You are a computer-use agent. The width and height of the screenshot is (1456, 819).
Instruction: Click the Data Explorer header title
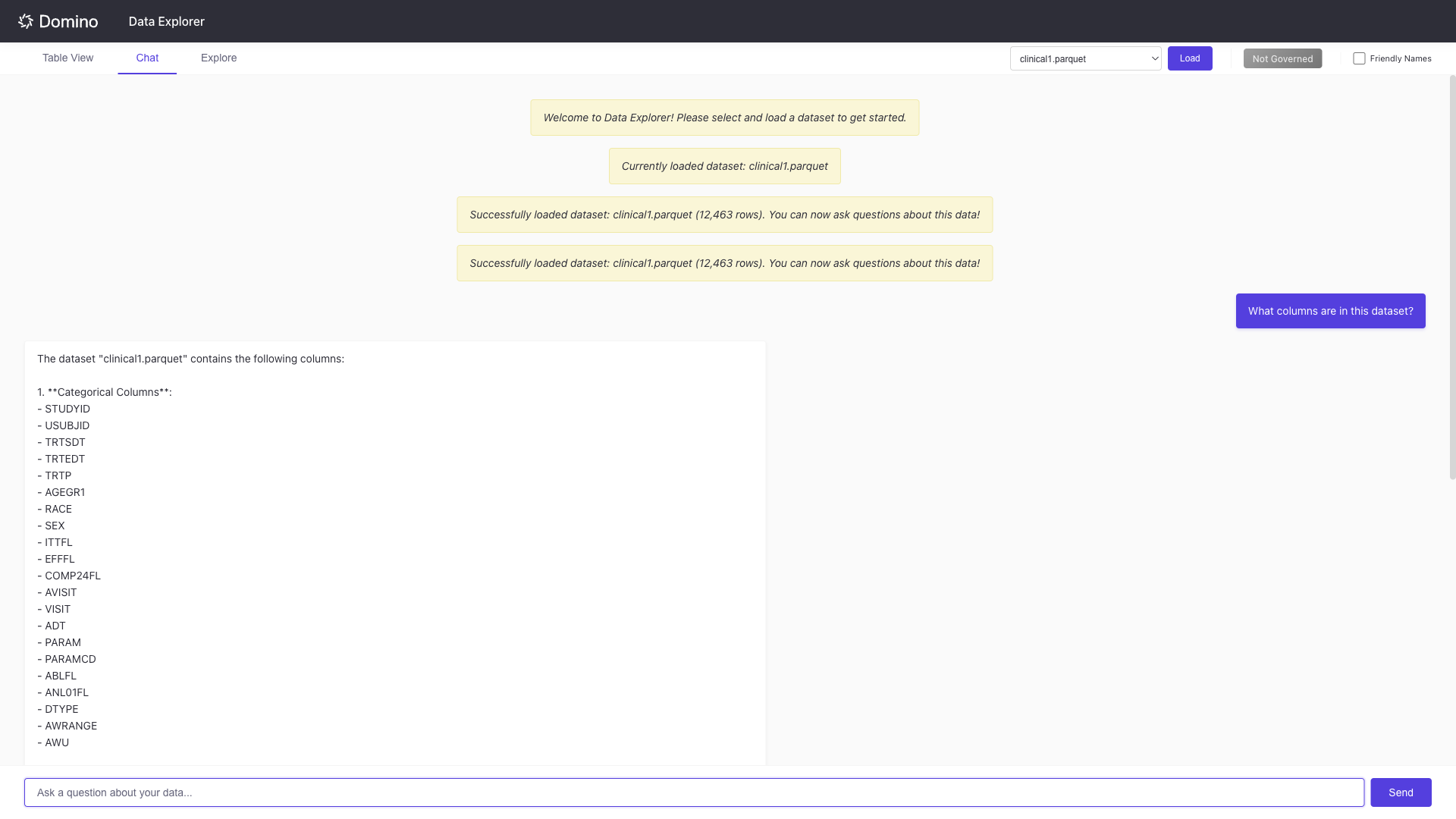pos(166,21)
